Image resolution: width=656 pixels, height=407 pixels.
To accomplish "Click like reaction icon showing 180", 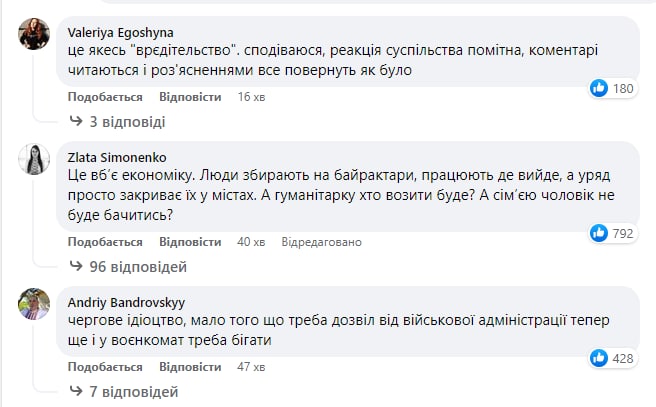I will tap(599, 89).
